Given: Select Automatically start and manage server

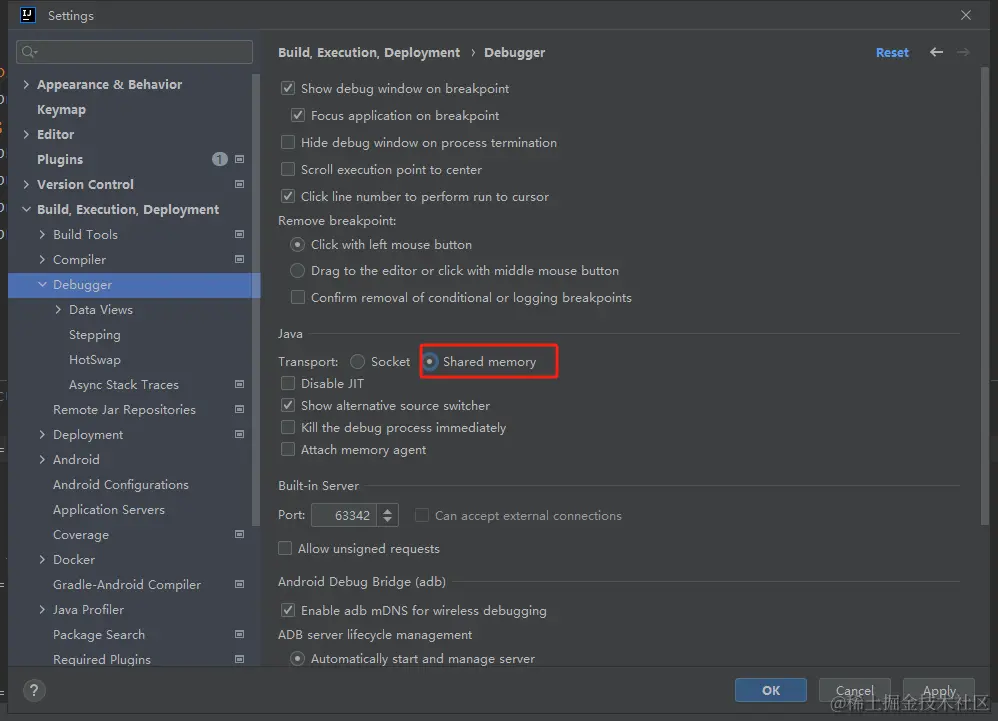Looking at the screenshot, I should point(297,659).
